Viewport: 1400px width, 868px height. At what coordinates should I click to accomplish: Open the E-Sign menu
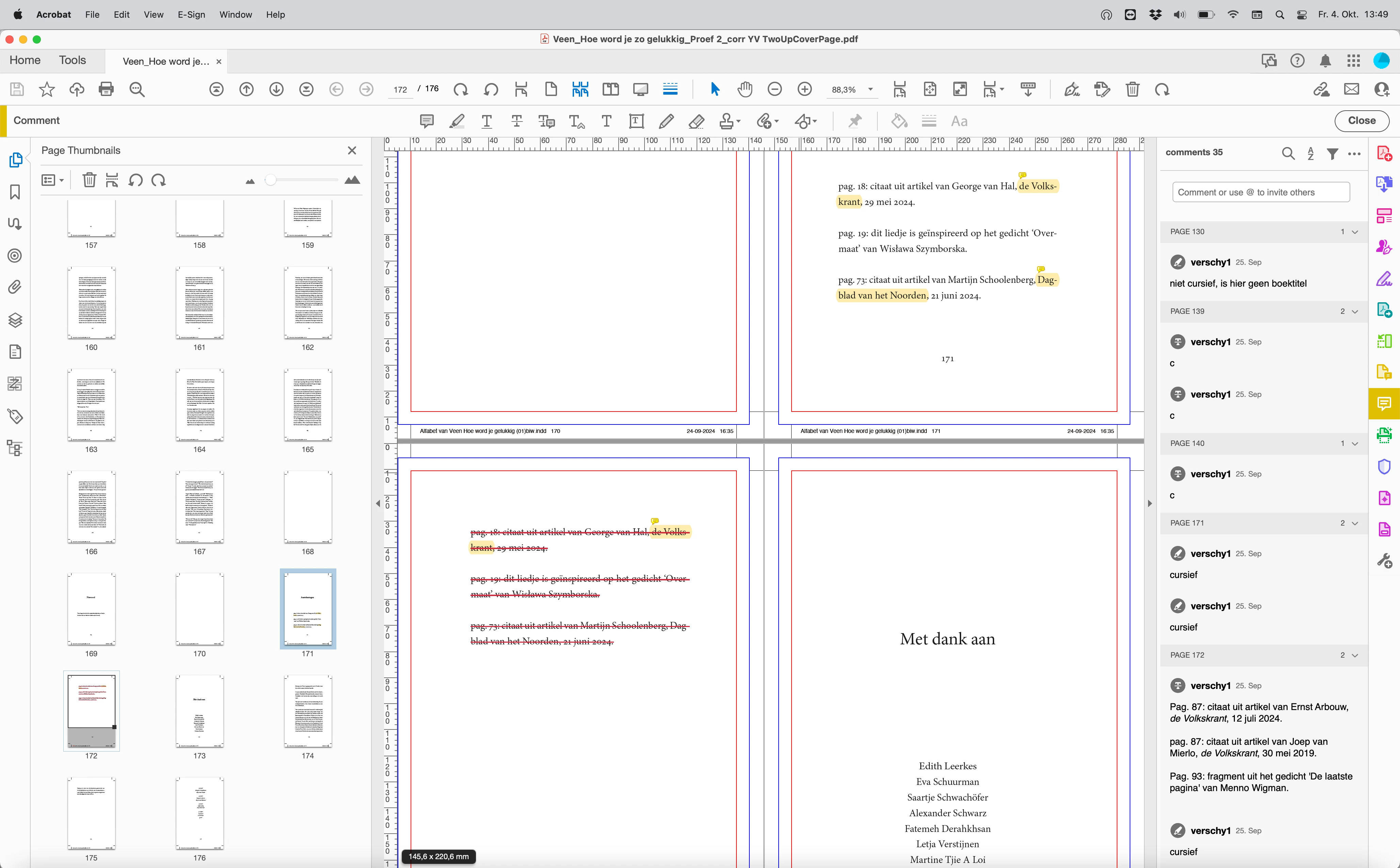pos(191,14)
